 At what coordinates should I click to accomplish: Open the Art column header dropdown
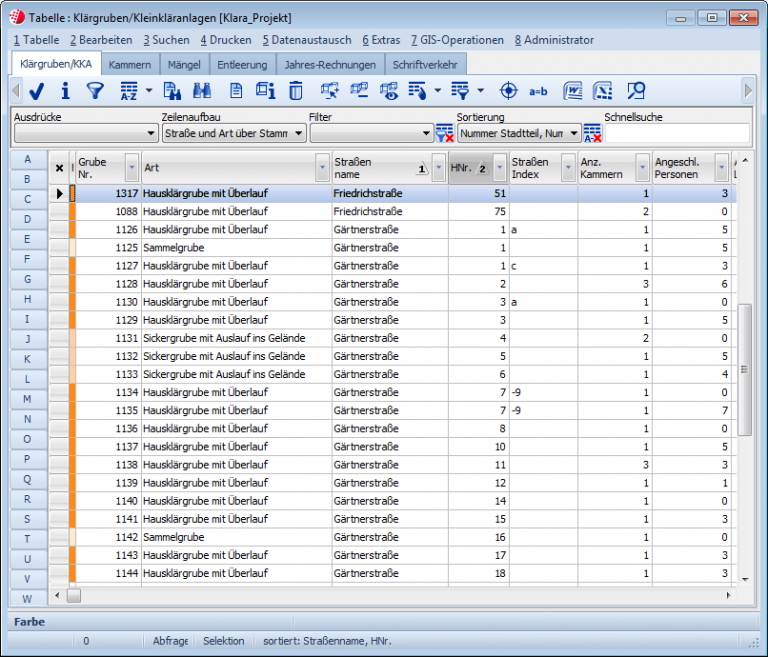pyautogui.click(x=322, y=167)
